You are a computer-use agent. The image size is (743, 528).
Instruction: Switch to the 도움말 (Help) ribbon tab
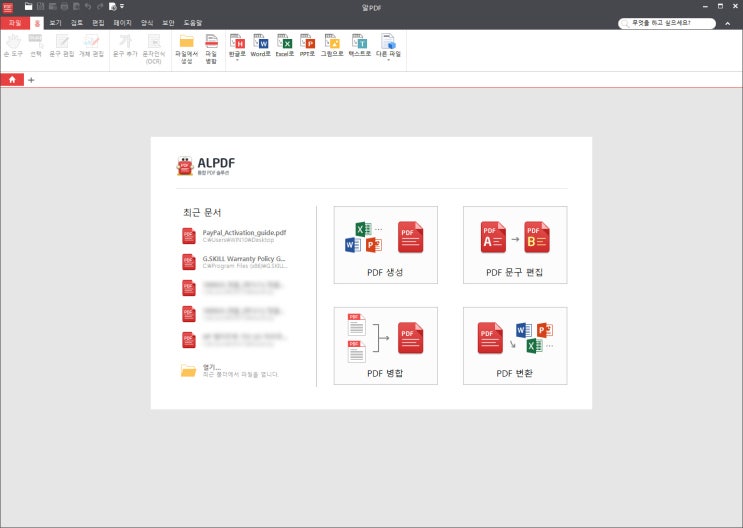click(x=192, y=23)
